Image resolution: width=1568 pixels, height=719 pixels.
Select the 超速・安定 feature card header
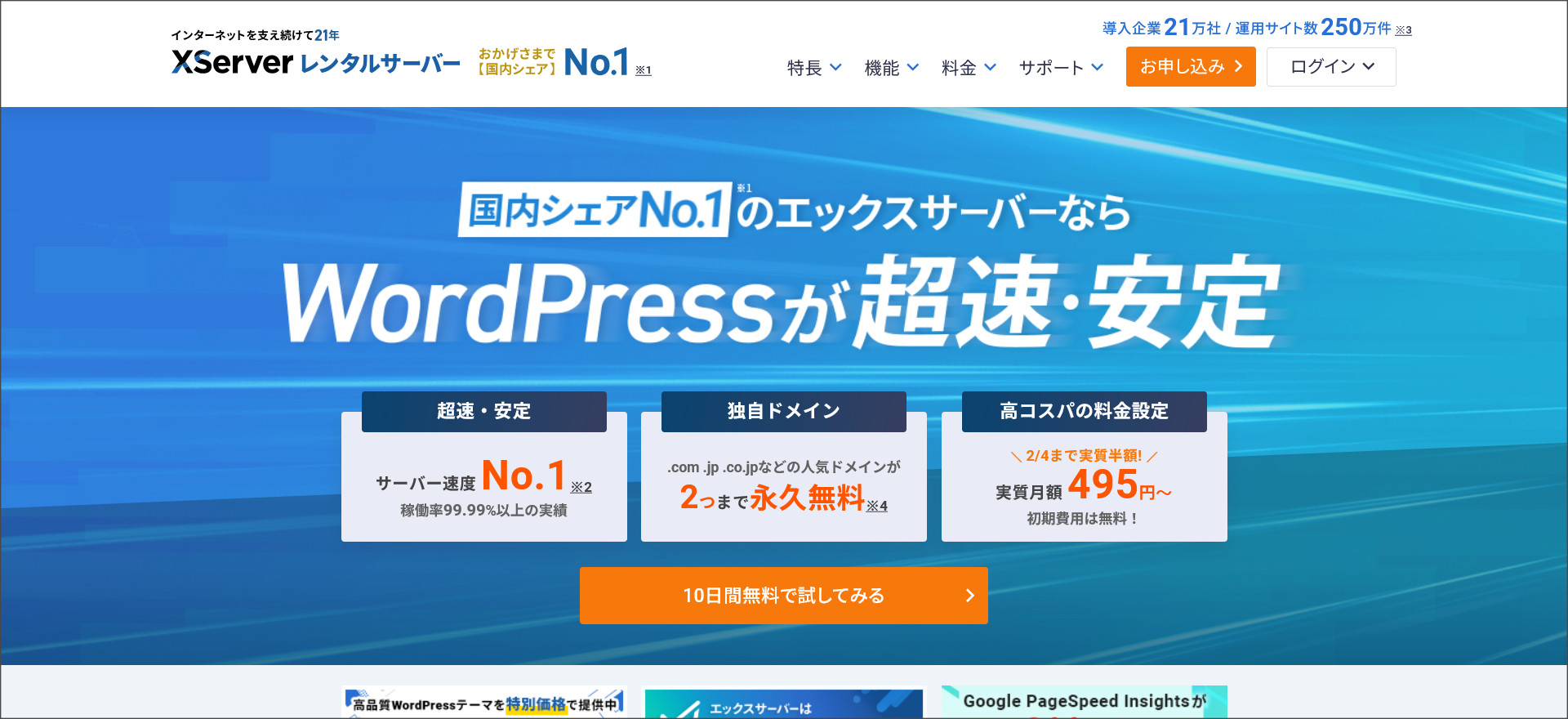click(x=483, y=411)
